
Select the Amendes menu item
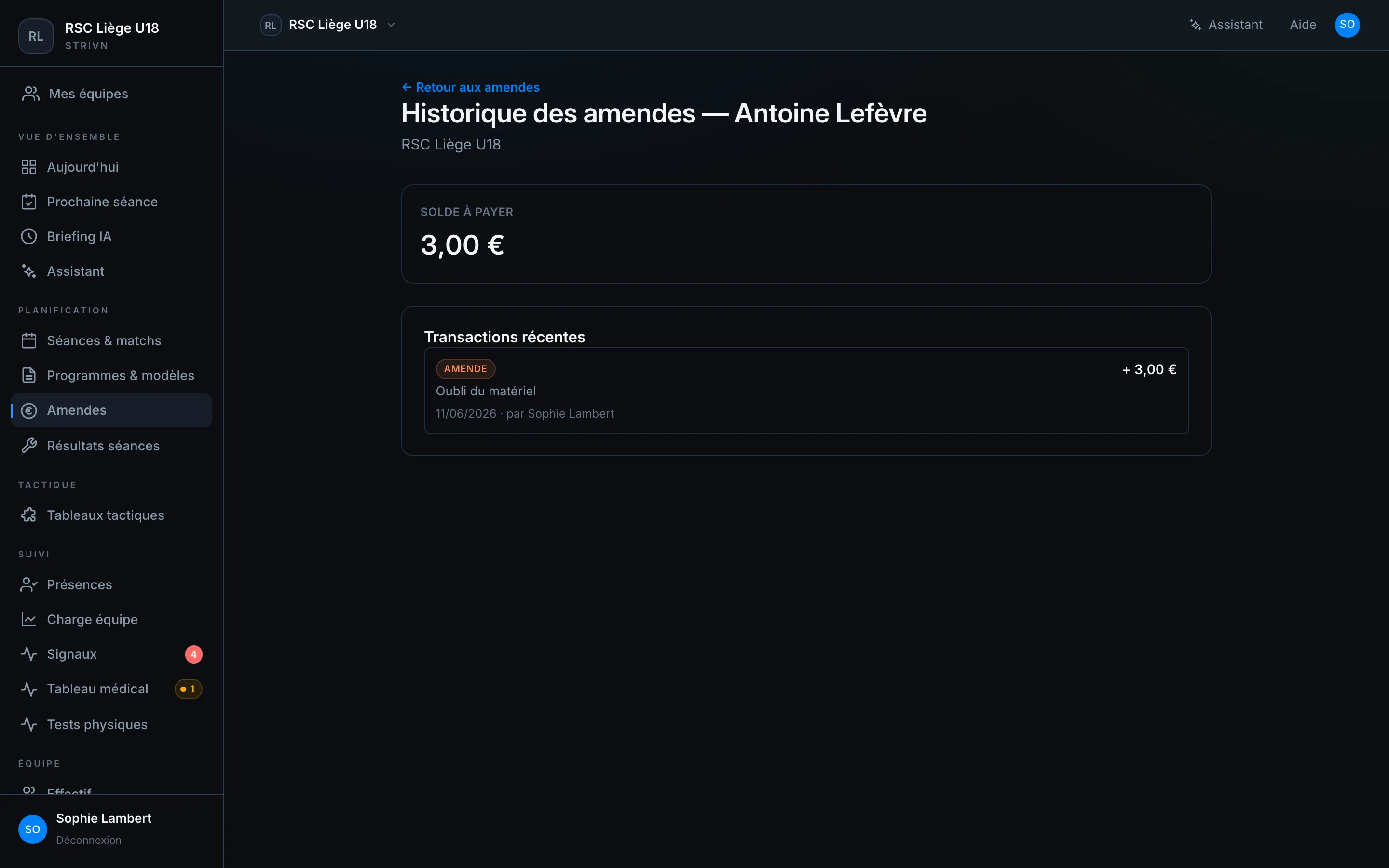pos(111,410)
